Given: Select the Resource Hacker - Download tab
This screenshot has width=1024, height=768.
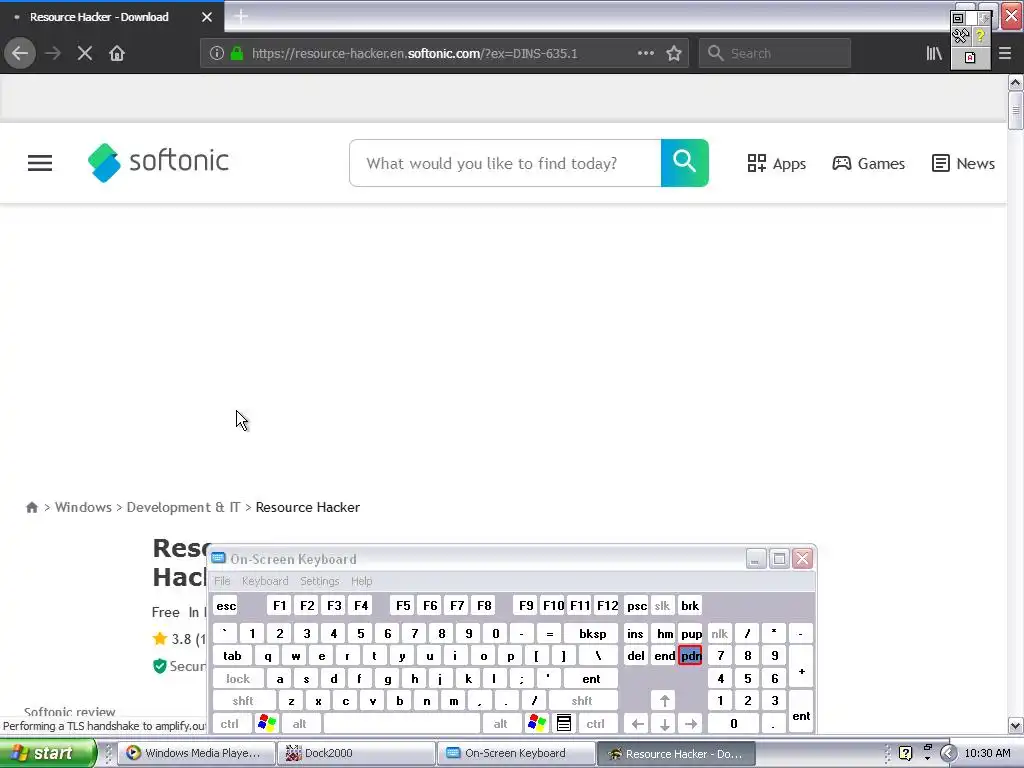Looking at the screenshot, I should coord(99,17).
